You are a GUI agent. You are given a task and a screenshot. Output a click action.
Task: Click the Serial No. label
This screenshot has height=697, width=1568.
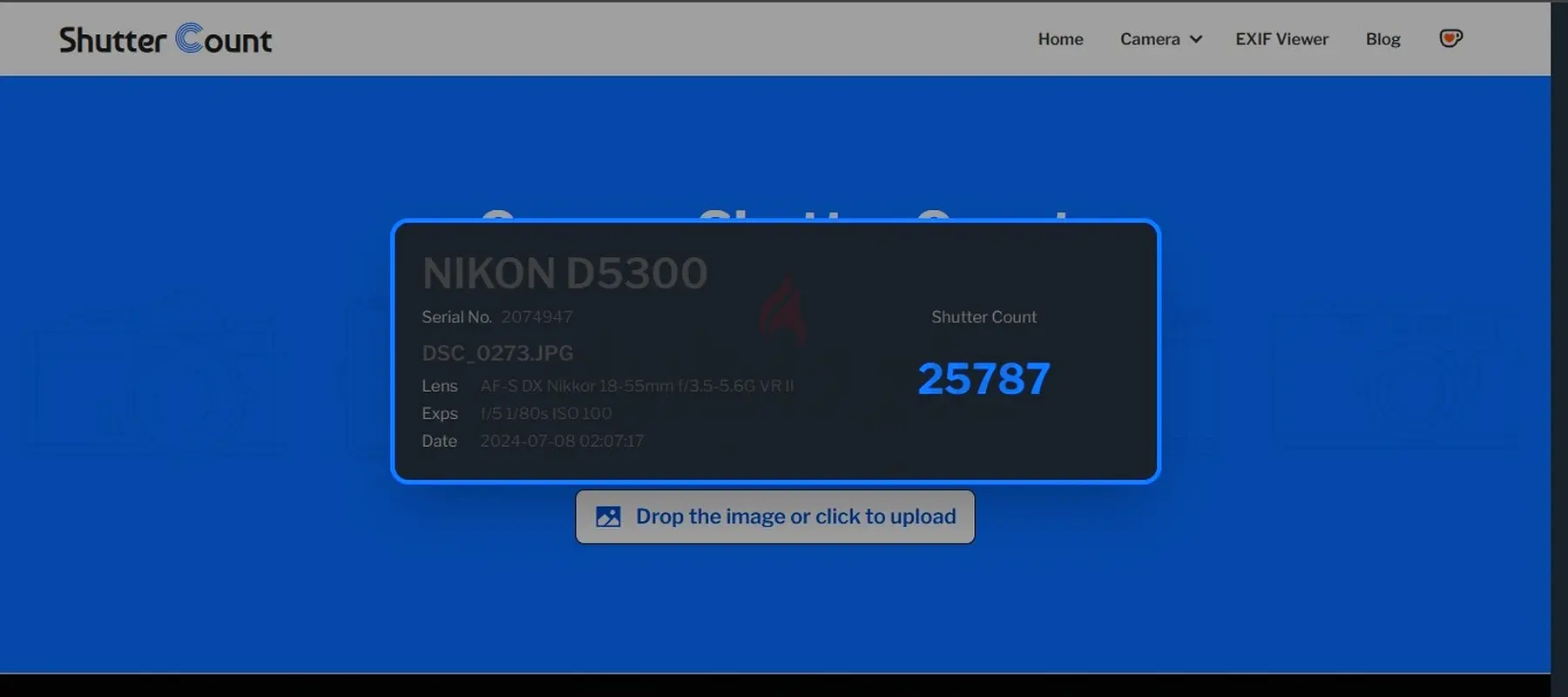456,317
